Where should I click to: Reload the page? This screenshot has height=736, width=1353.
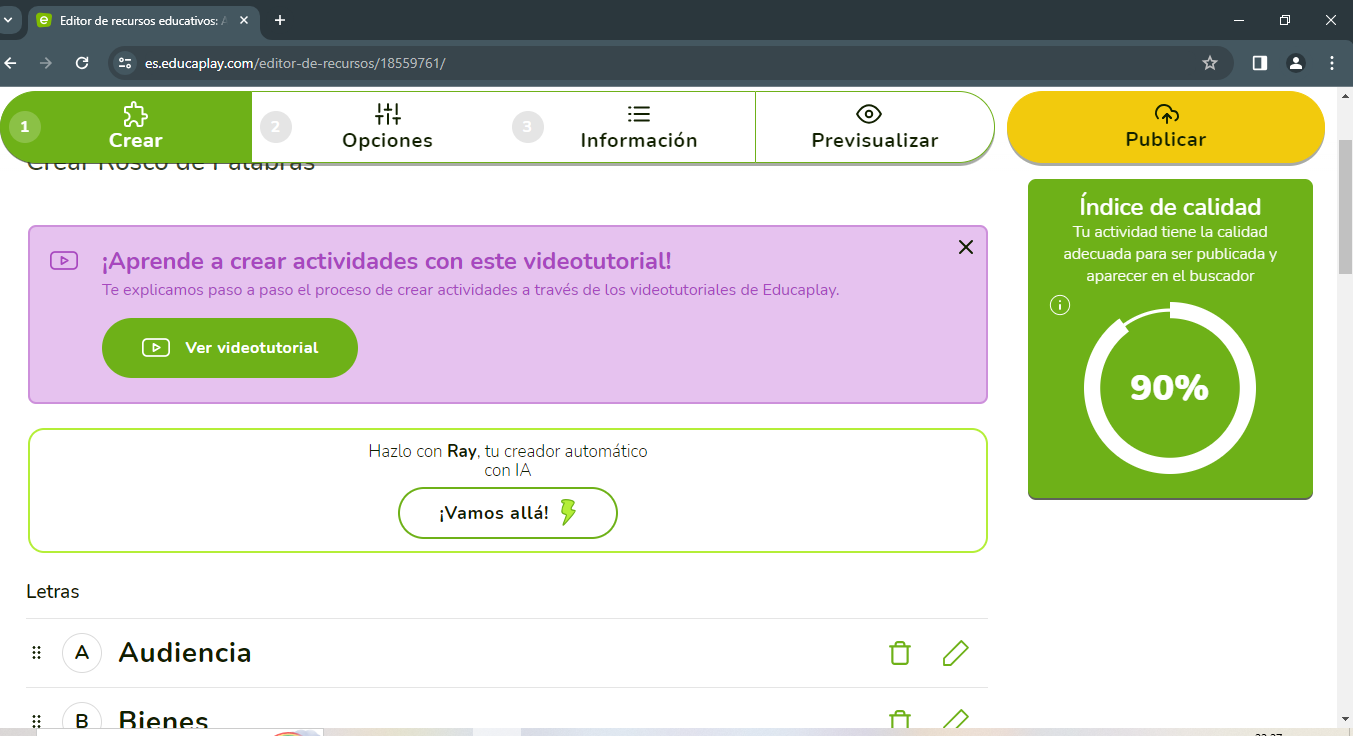[x=82, y=63]
